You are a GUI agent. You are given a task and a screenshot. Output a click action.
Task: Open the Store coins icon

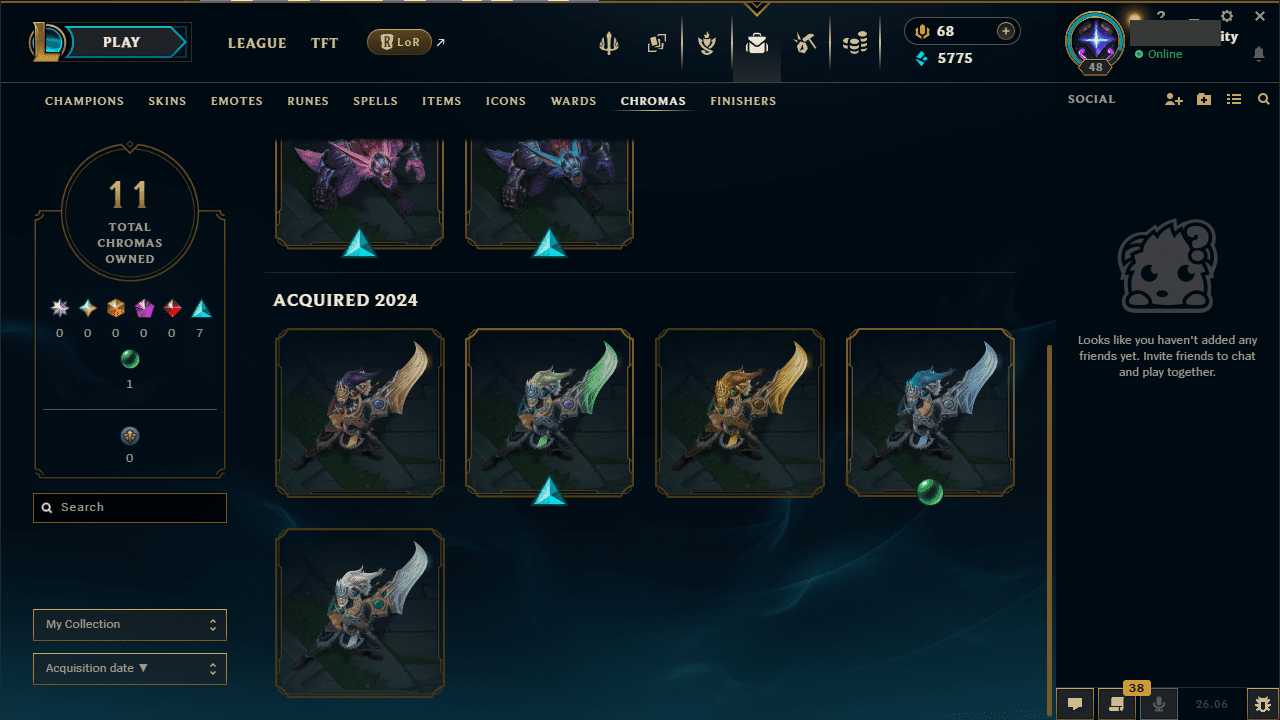tap(855, 43)
